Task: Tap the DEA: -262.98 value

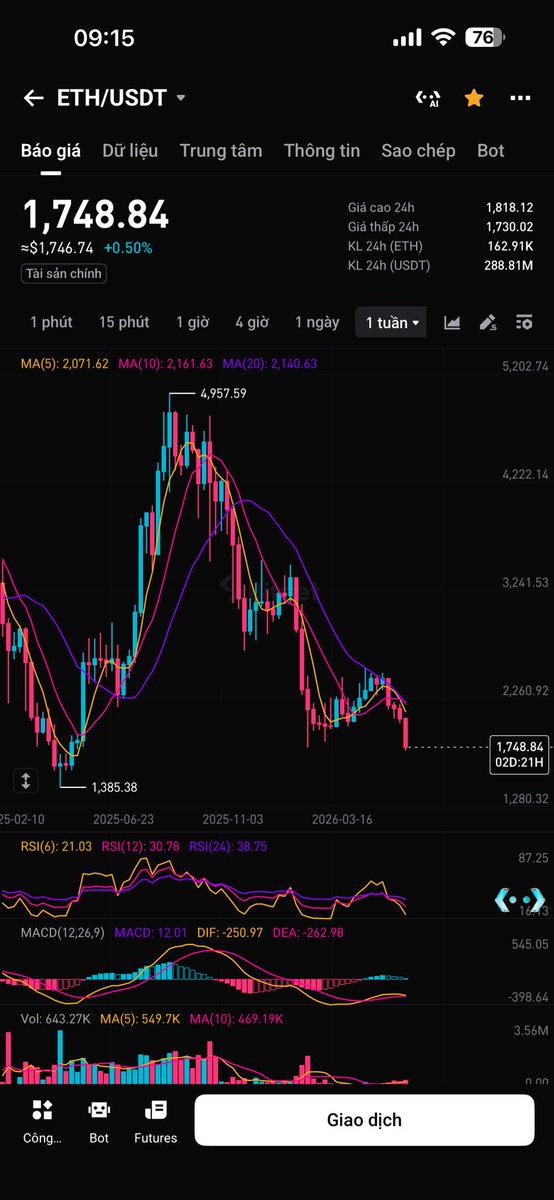Action: click(x=308, y=932)
